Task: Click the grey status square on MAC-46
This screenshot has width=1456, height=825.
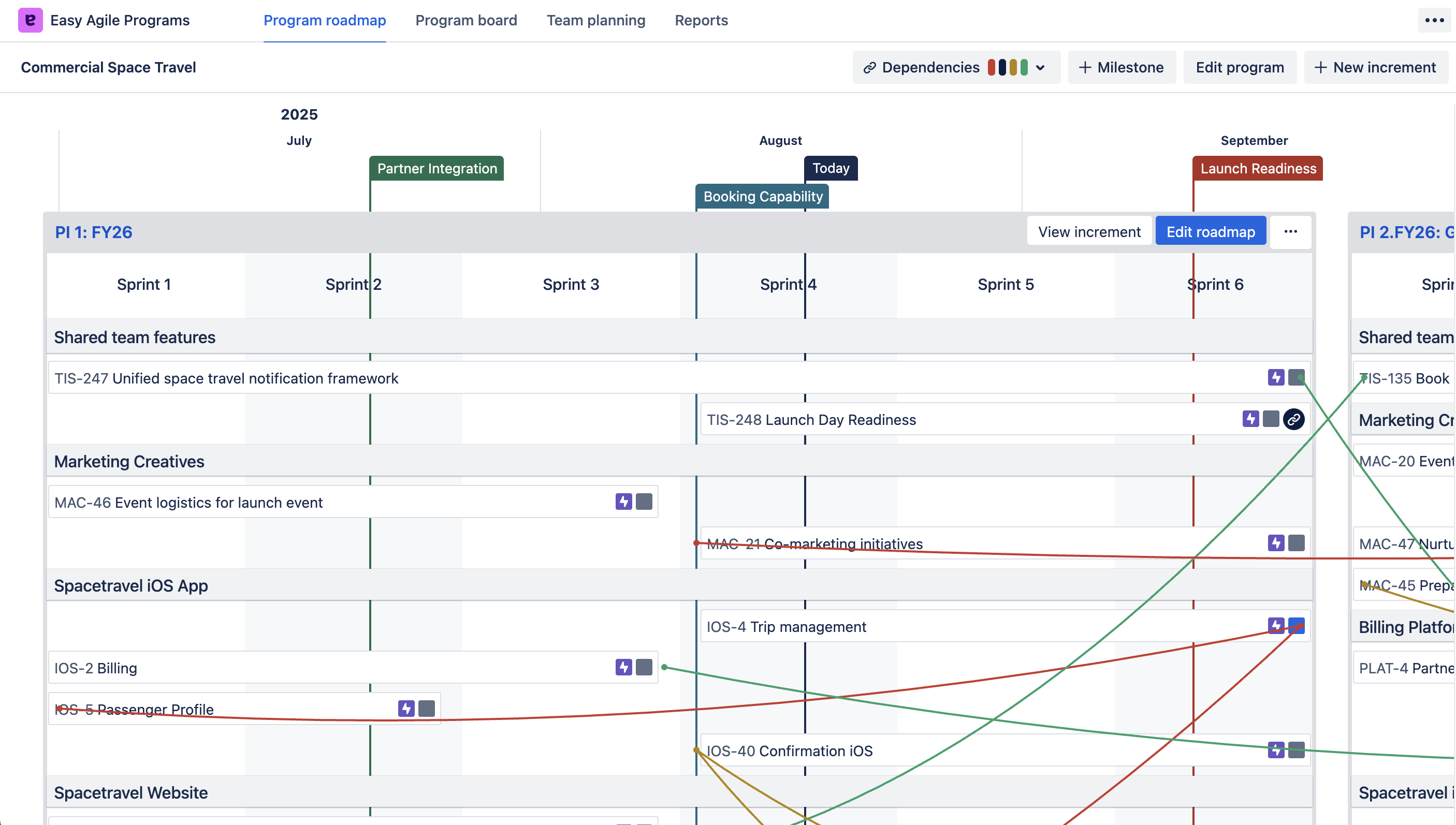Action: pos(644,502)
